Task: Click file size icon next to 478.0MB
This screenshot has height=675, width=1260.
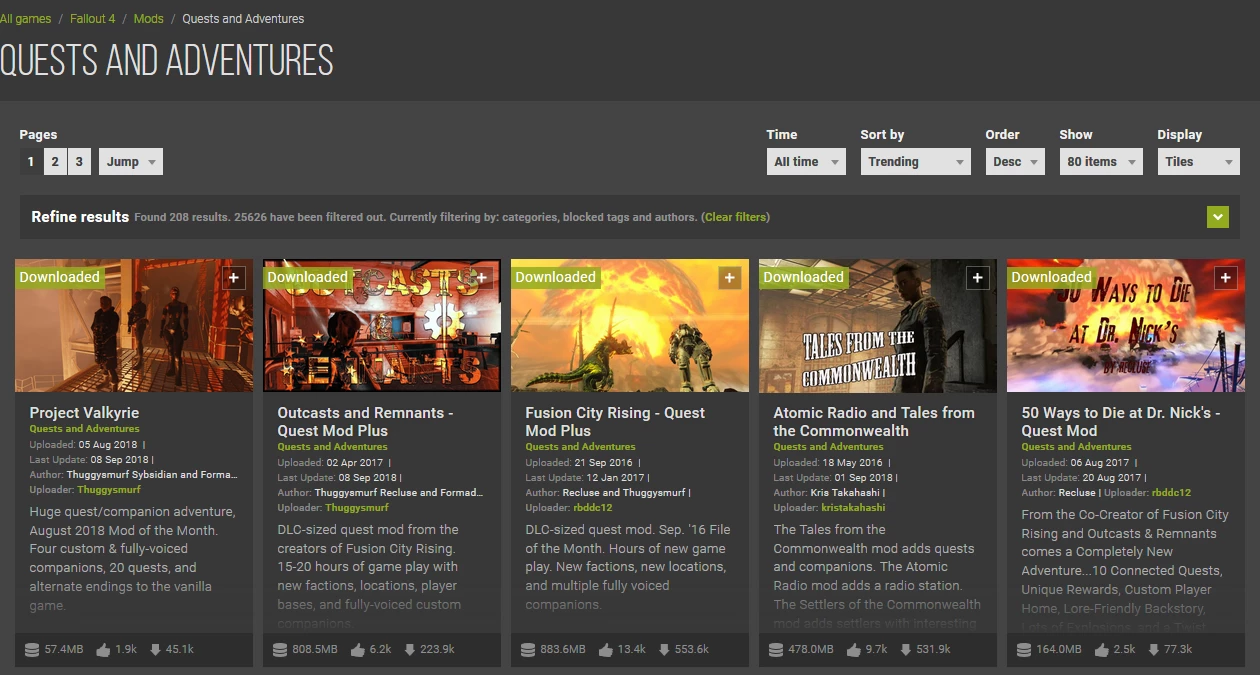Action: tap(776, 650)
